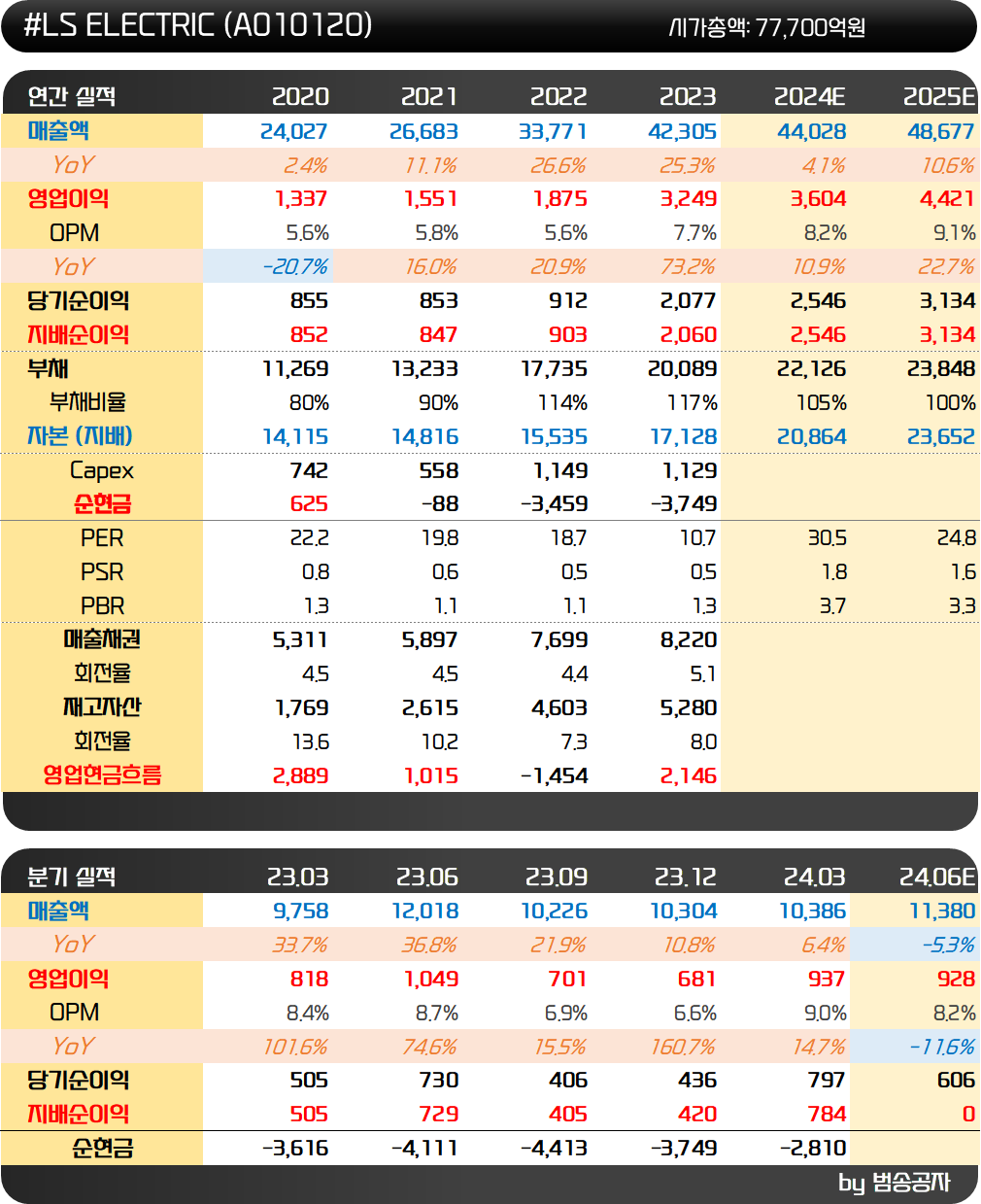Click the by 범송공자 credit text

pyautogui.click(x=894, y=1183)
